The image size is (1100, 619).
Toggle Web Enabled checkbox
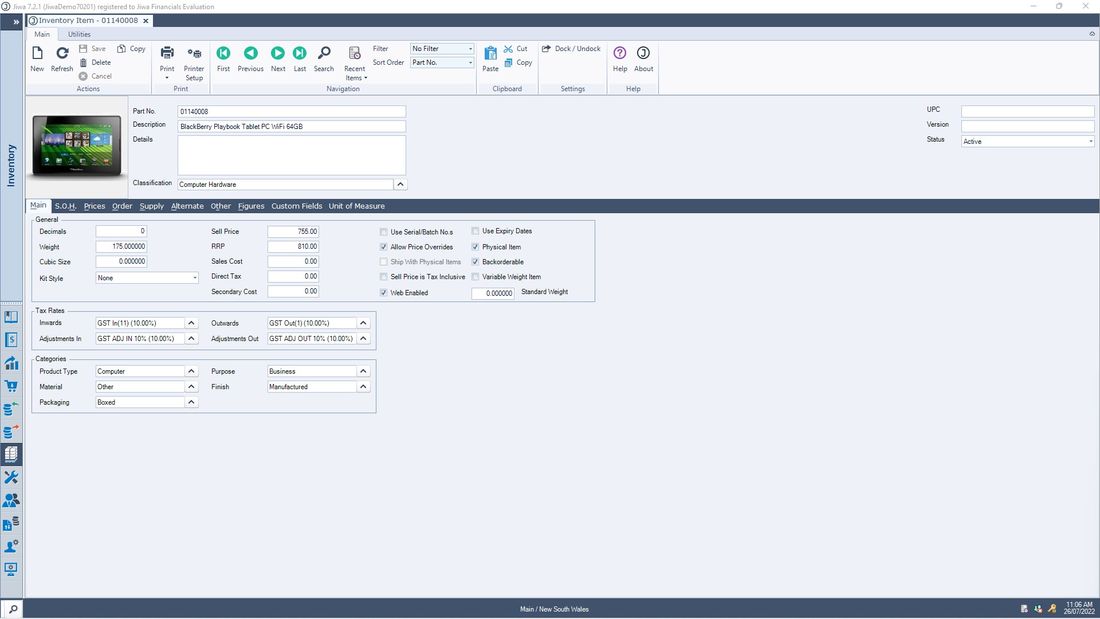[x=384, y=293]
